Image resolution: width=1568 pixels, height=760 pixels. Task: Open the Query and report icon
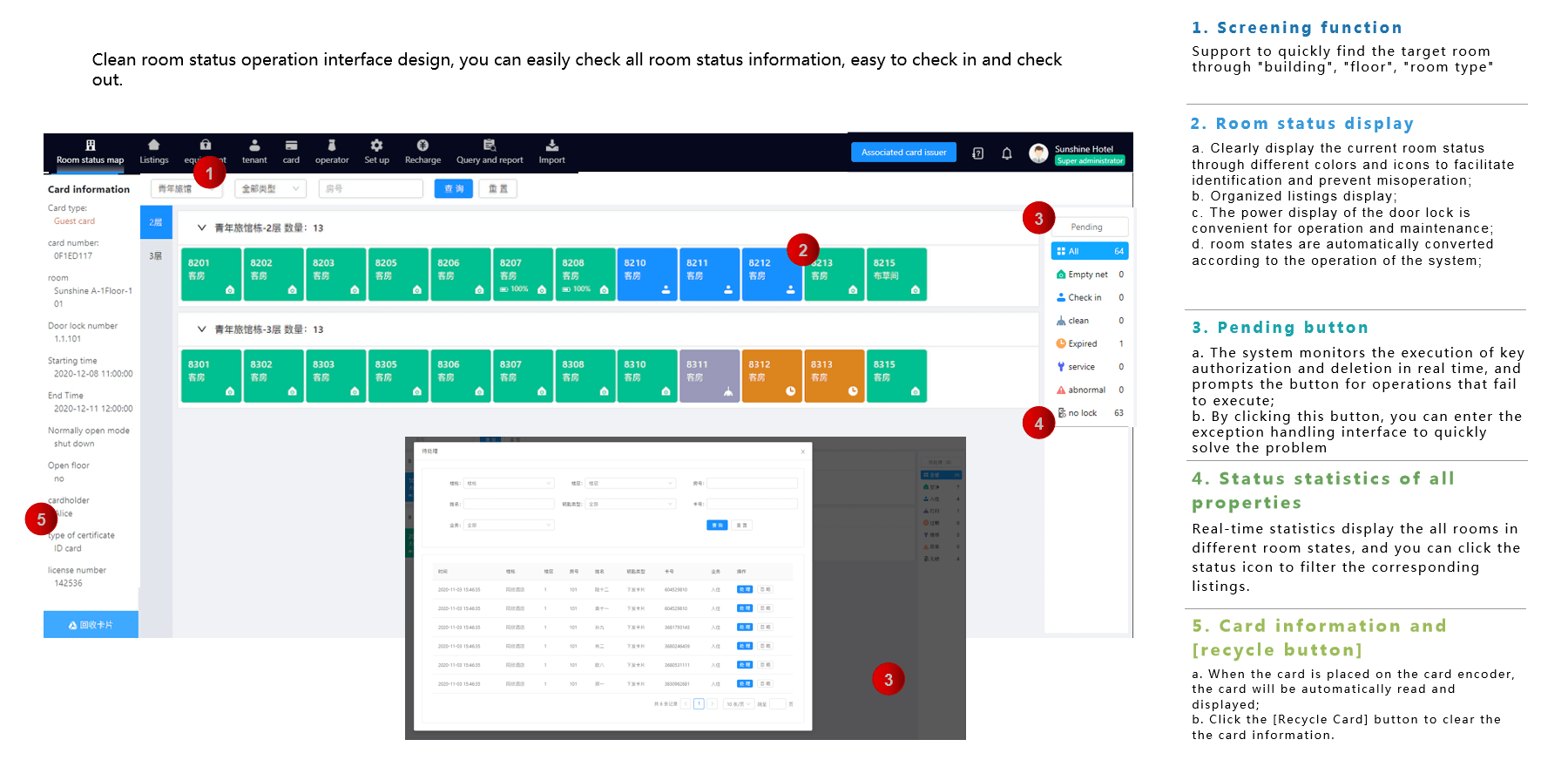tap(490, 146)
